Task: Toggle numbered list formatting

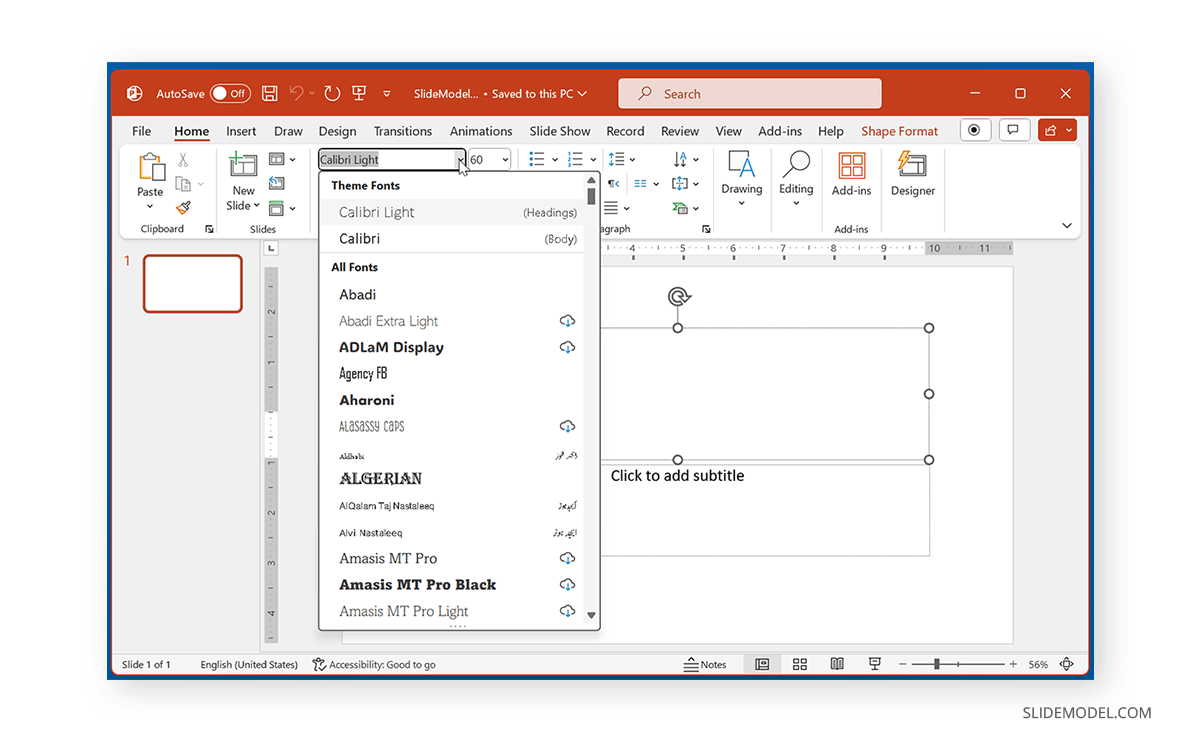Action: [576, 159]
